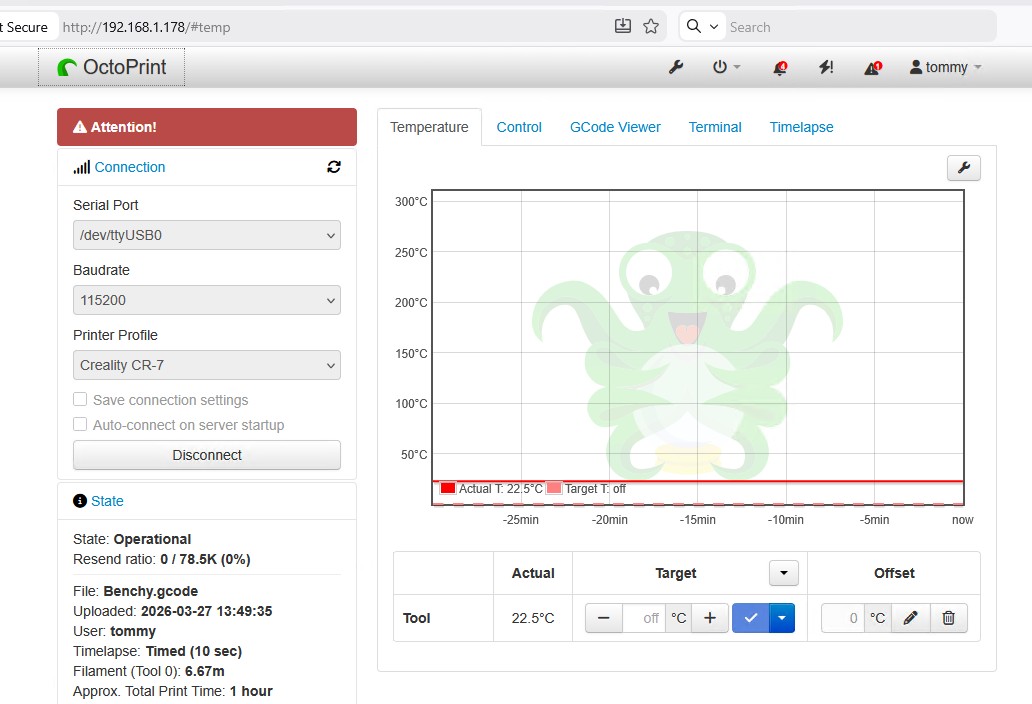Click the browser bookmark star icon
This screenshot has width=1032, height=704.
(x=651, y=27)
